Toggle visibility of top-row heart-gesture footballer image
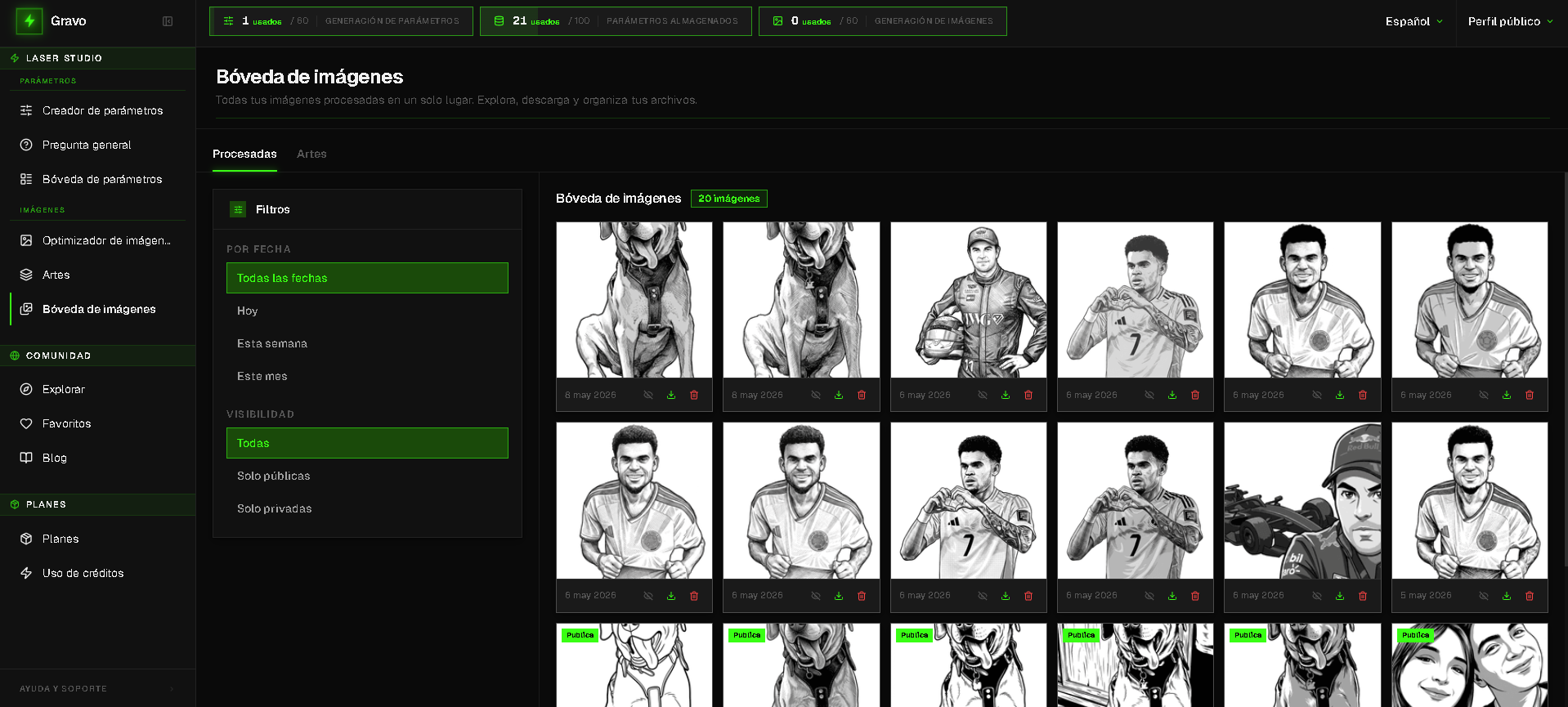This screenshot has width=1568, height=707. coord(1149,395)
